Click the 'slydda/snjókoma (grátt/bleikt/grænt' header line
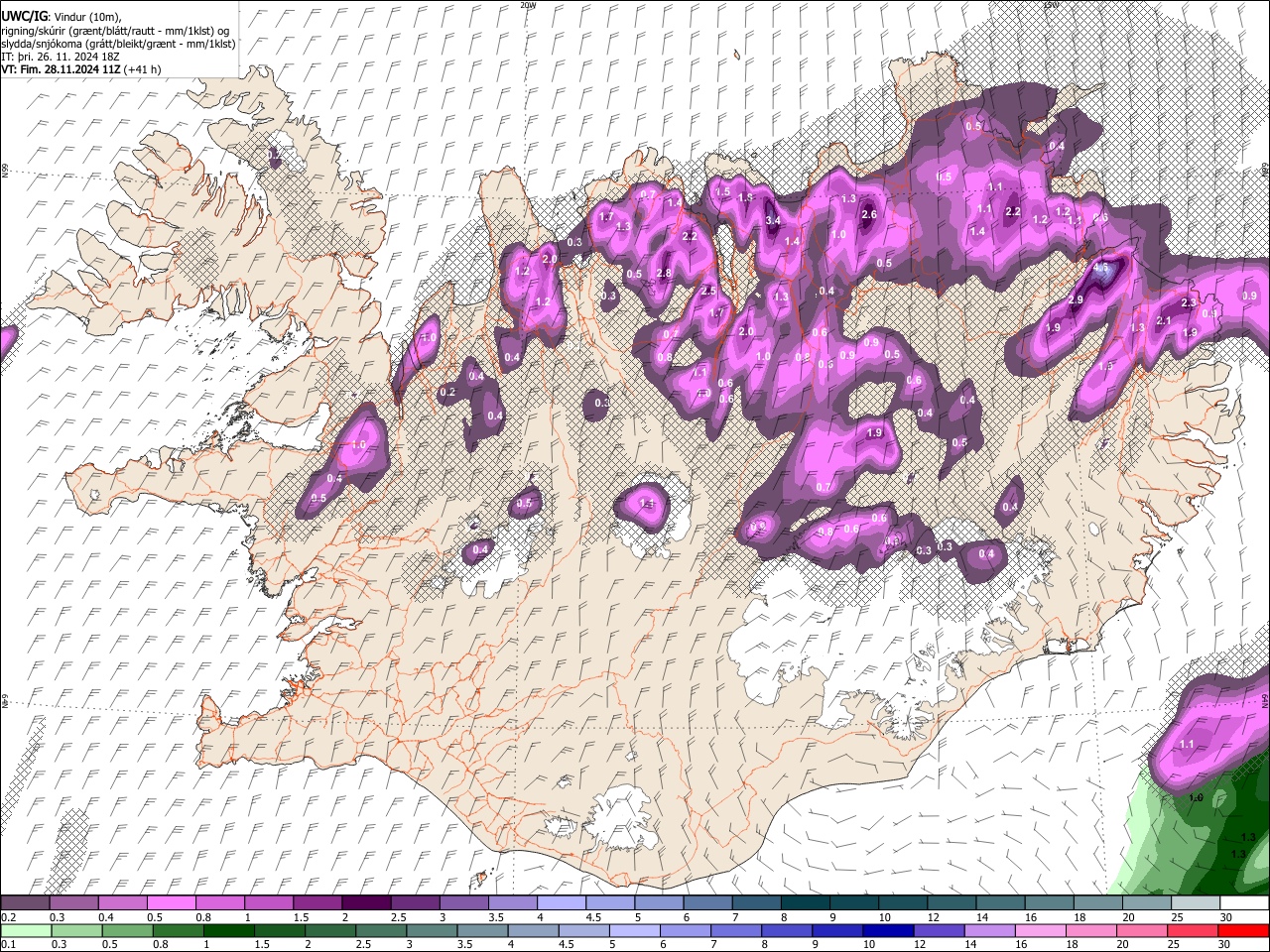The width and height of the screenshot is (1270, 952). [119, 44]
